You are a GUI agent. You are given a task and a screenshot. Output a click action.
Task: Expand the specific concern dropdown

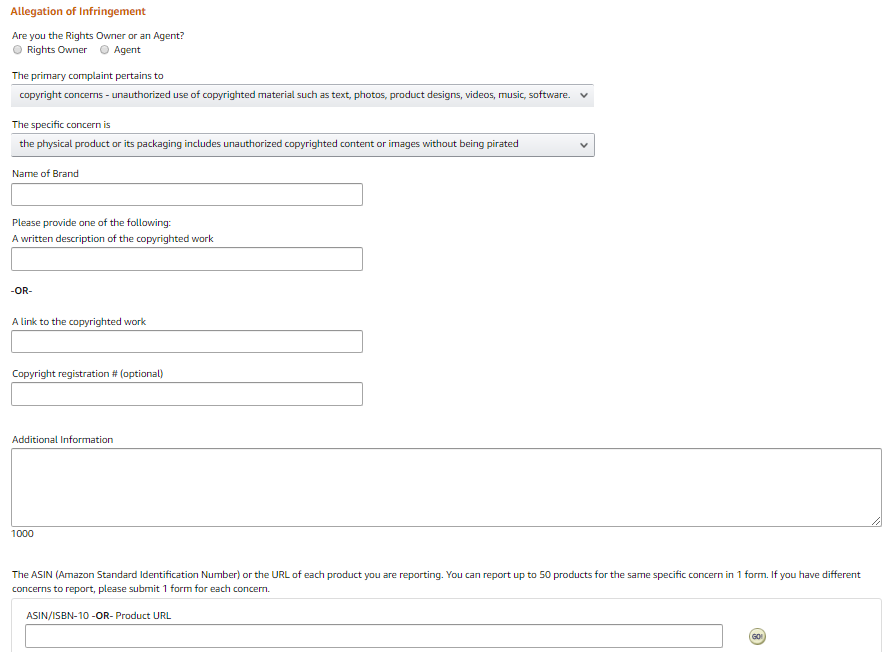click(x=302, y=144)
